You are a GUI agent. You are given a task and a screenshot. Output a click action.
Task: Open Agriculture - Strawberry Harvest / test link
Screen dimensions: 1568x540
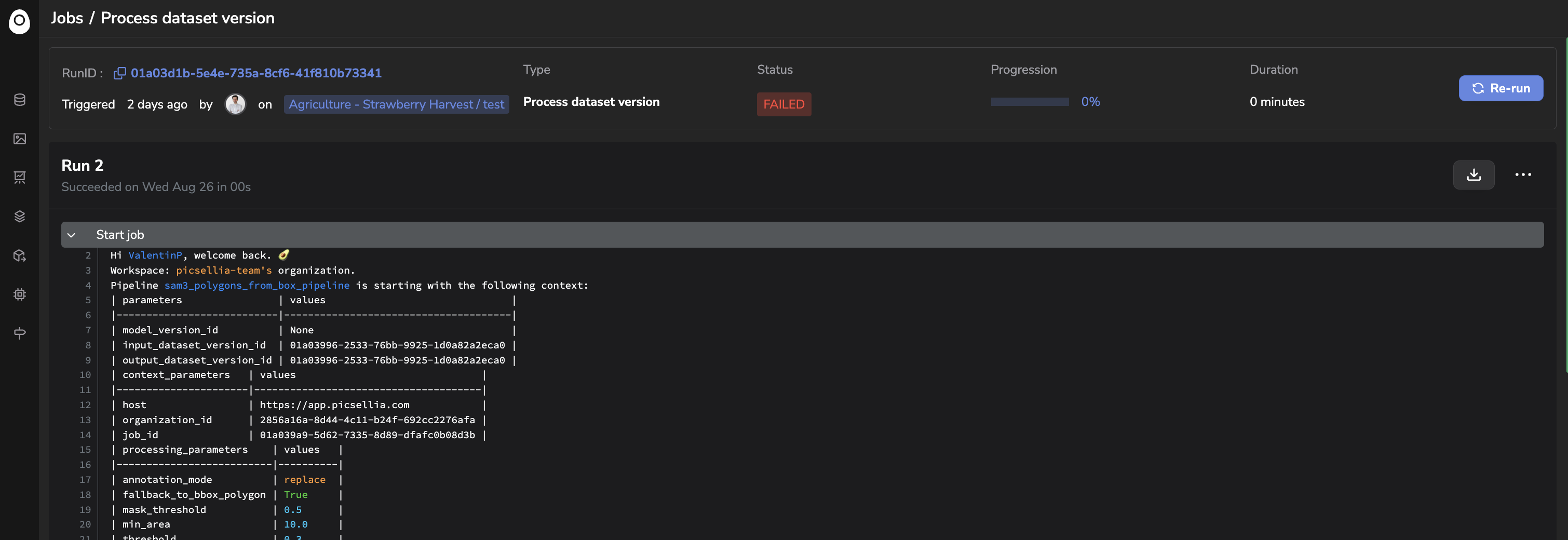click(x=396, y=104)
